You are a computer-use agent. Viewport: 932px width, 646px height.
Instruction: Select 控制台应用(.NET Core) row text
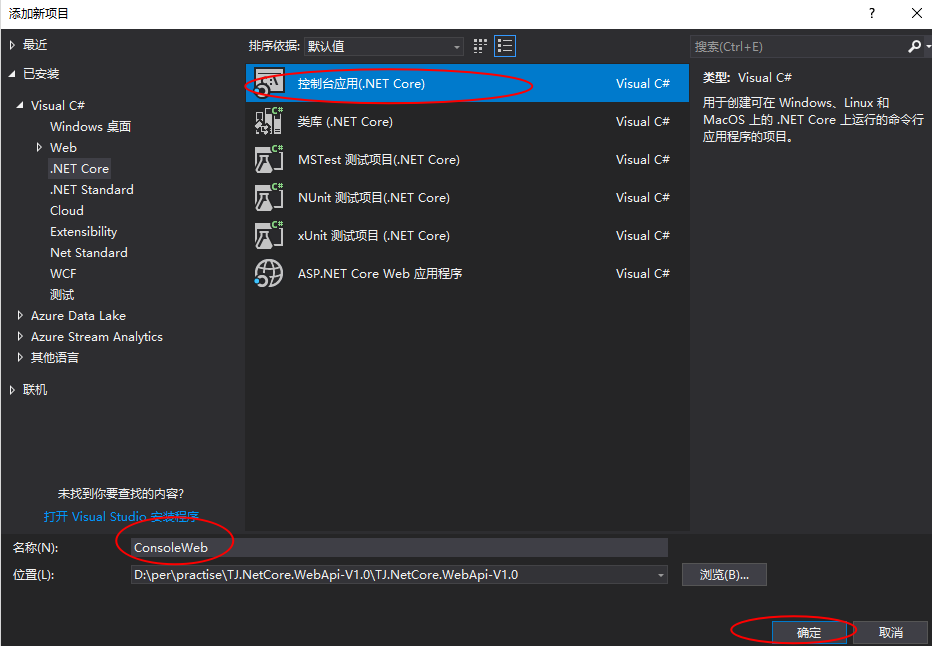(x=361, y=84)
